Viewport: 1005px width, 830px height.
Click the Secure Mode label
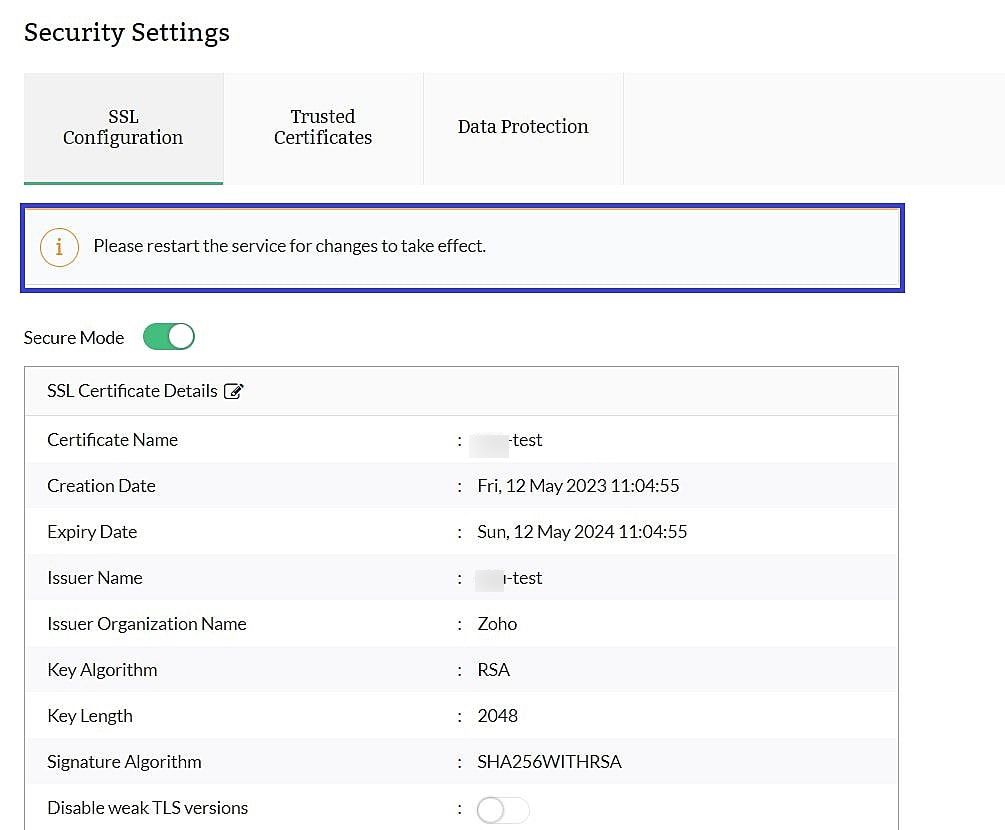point(74,338)
